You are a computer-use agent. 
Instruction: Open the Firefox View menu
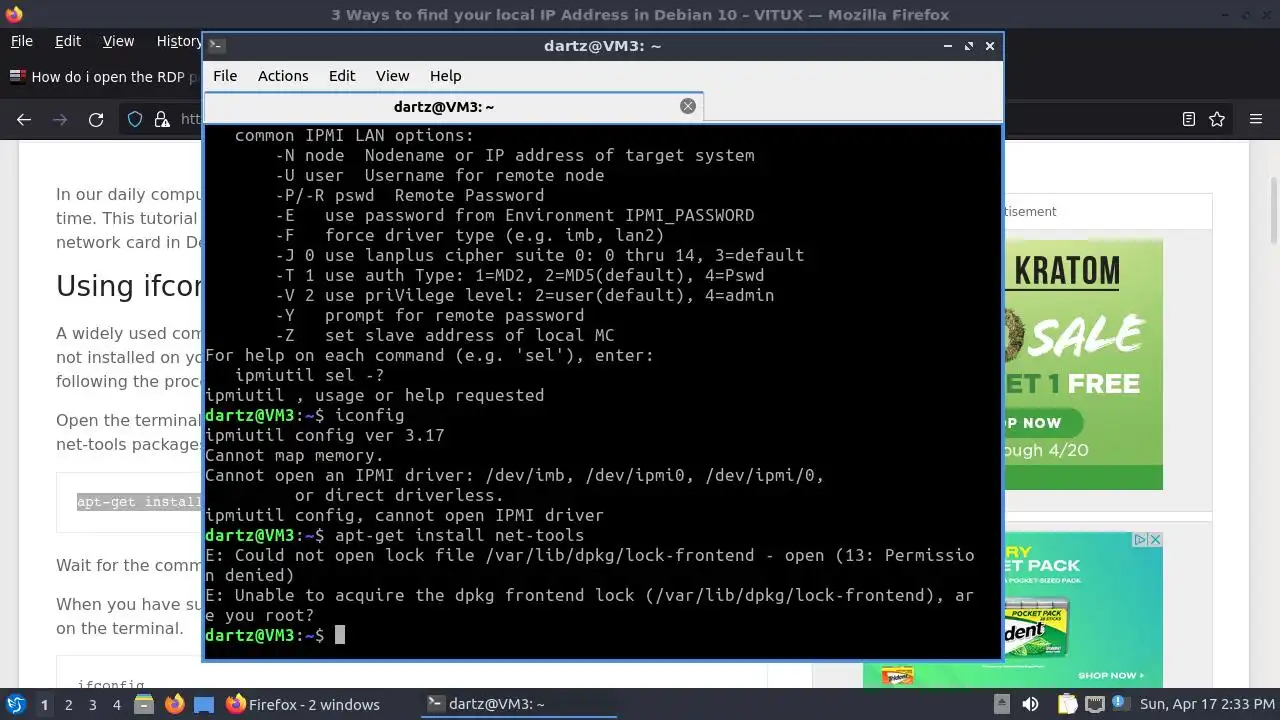click(118, 41)
